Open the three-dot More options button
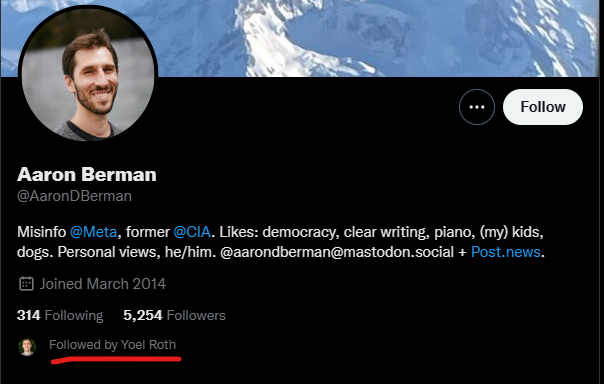Screen dimensions: 604x384 (477, 107)
